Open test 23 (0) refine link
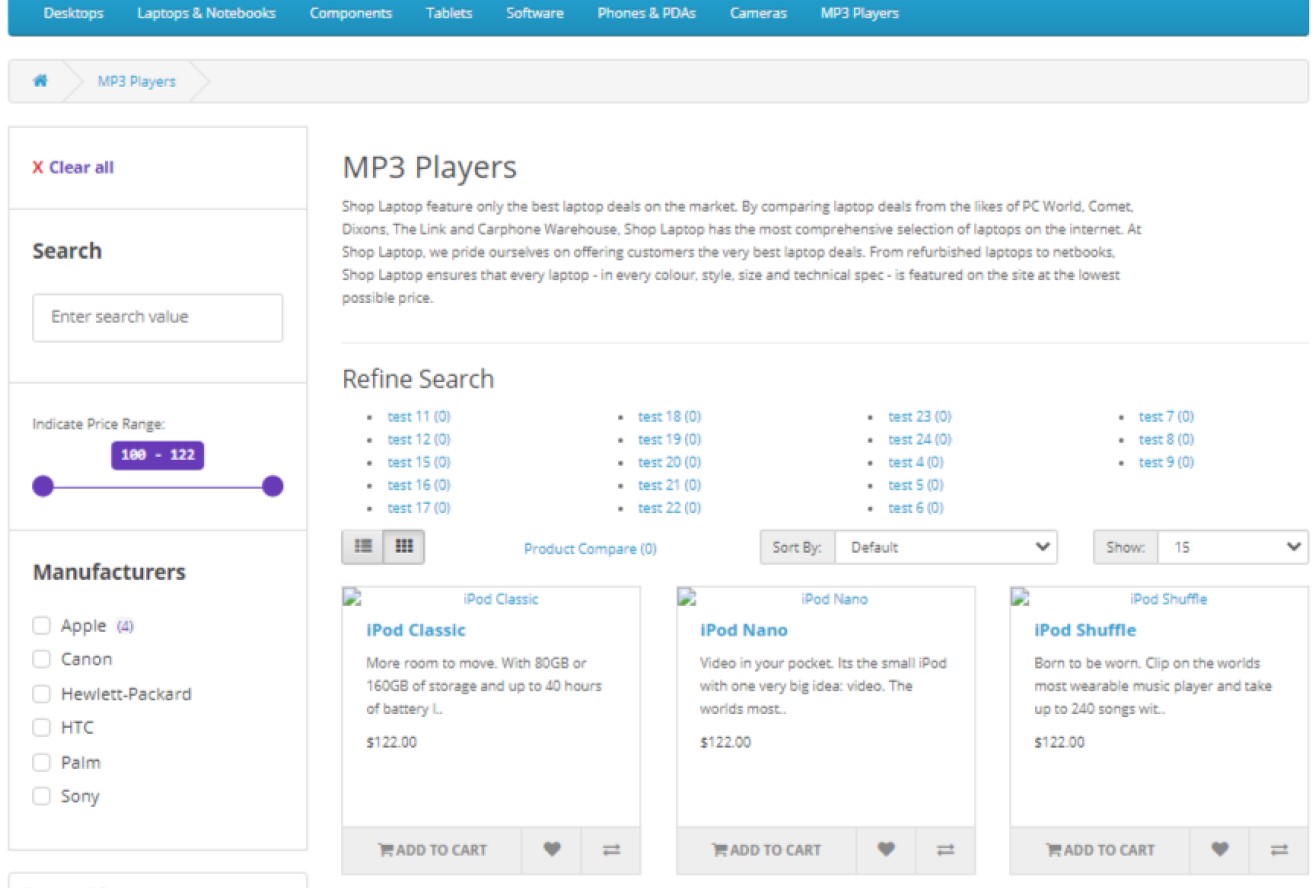Screen dimensions: 1316x888 [x=920, y=417]
